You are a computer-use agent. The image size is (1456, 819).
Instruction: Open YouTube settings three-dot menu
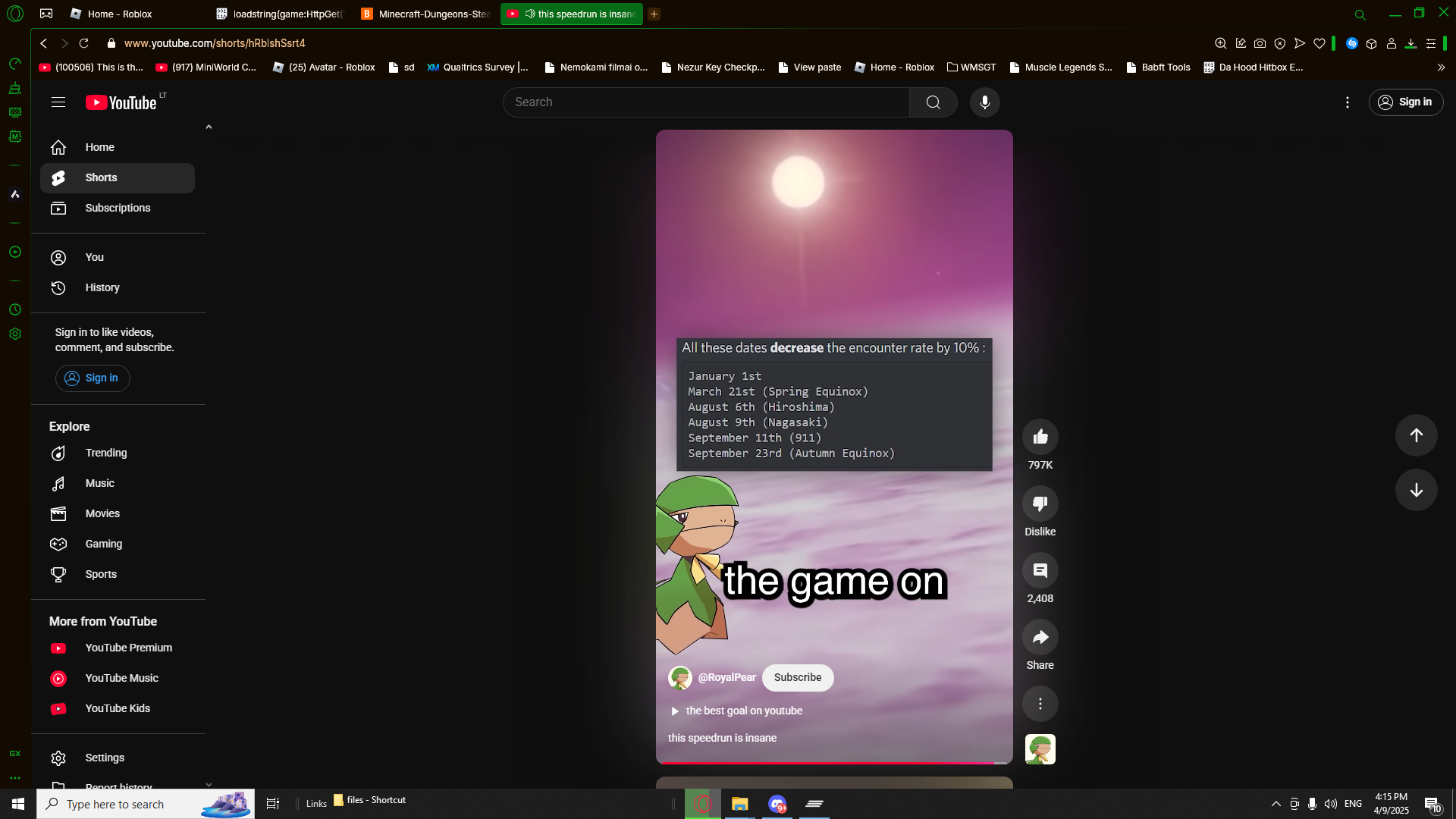pos(1347,102)
